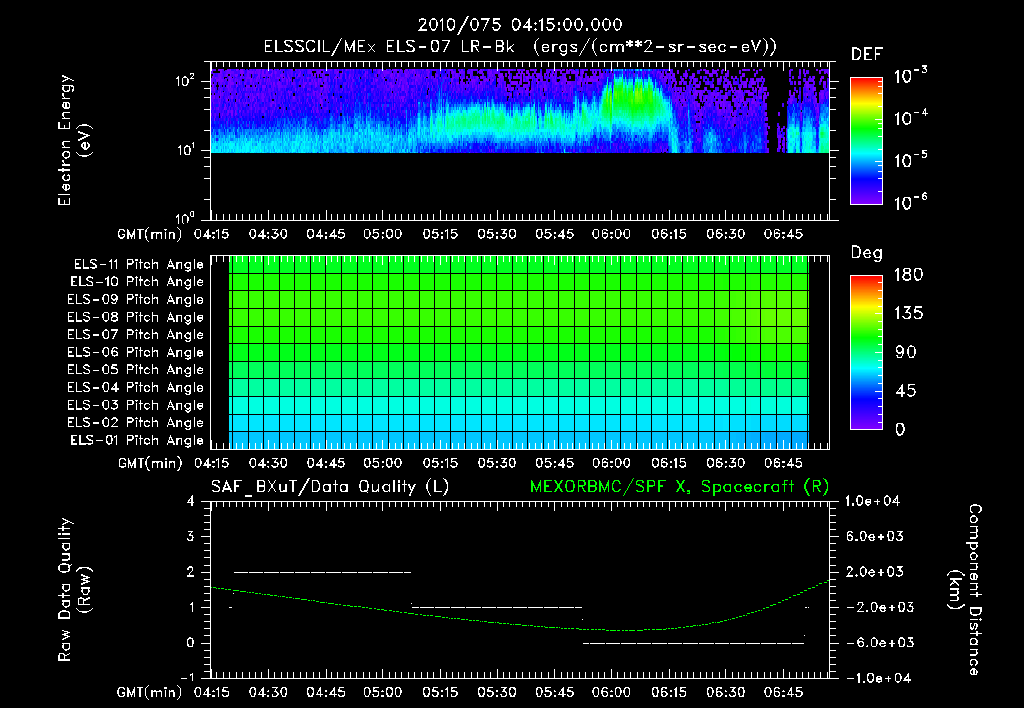Click 'GMT(min)' label beneath the pitch angle panel
The height and width of the screenshot is (708, 1024).
coord(150,464)
